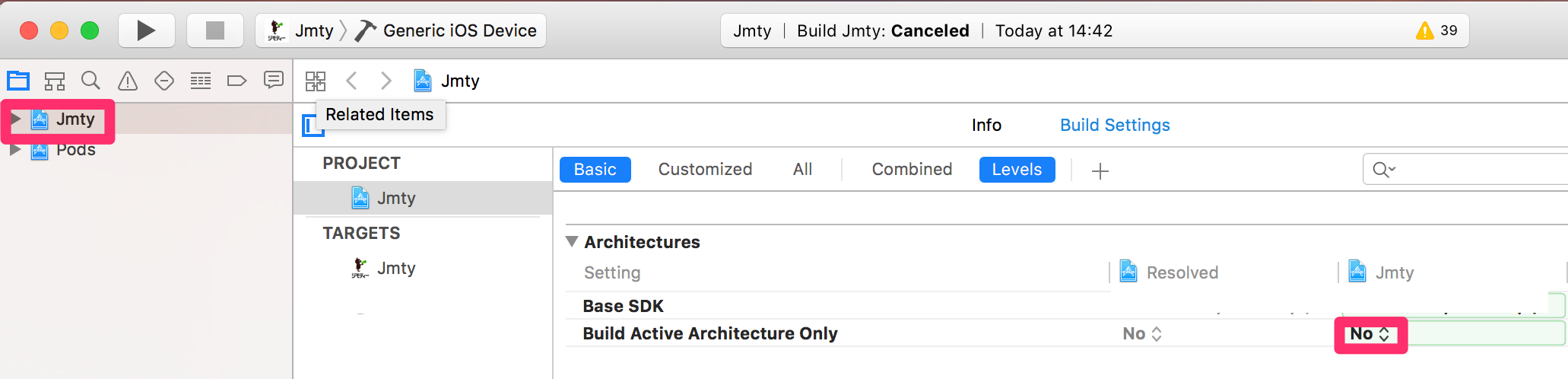Open the Breakpoint navigator icon

click(x=236, y=81)
